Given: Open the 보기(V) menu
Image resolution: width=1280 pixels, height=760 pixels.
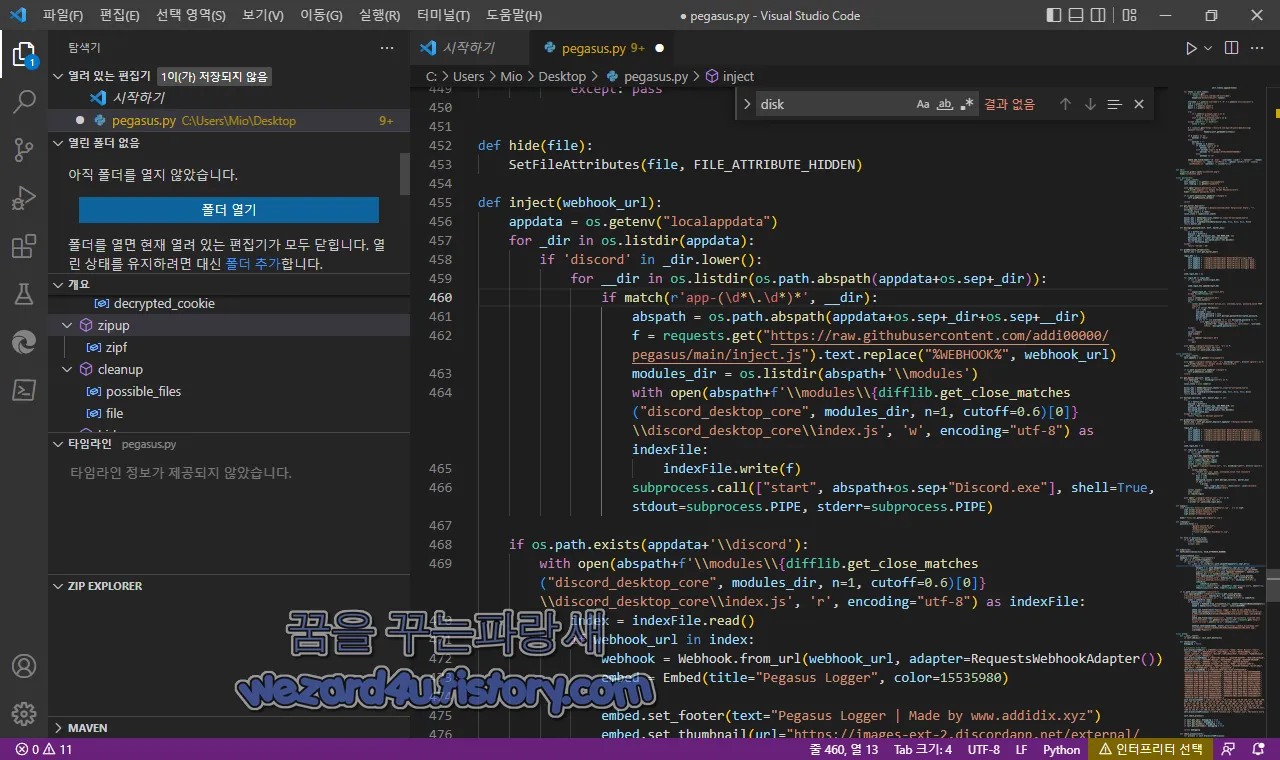Looking at the screenshot, I should click(x=263, y=16).
